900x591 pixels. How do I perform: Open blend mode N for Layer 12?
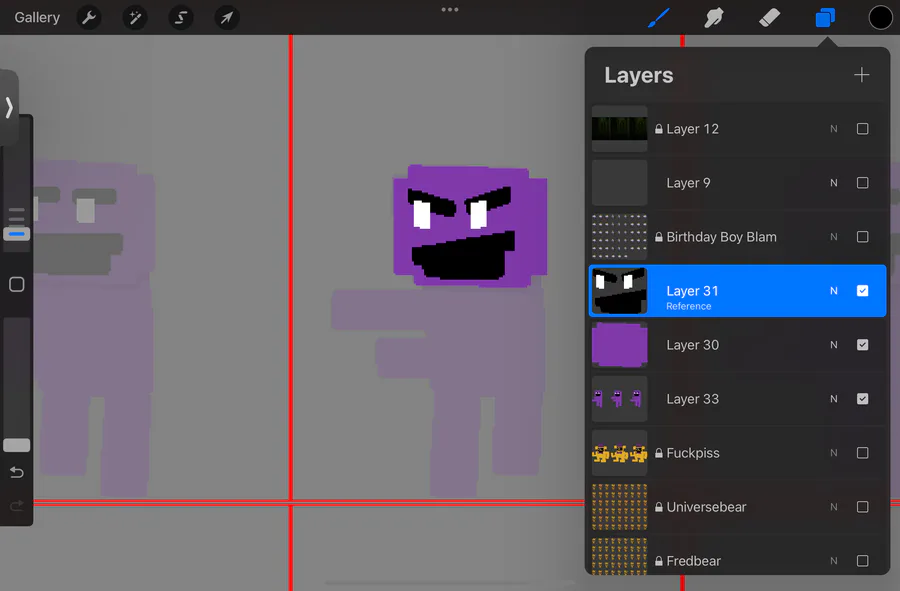click(x=833, y=129)
